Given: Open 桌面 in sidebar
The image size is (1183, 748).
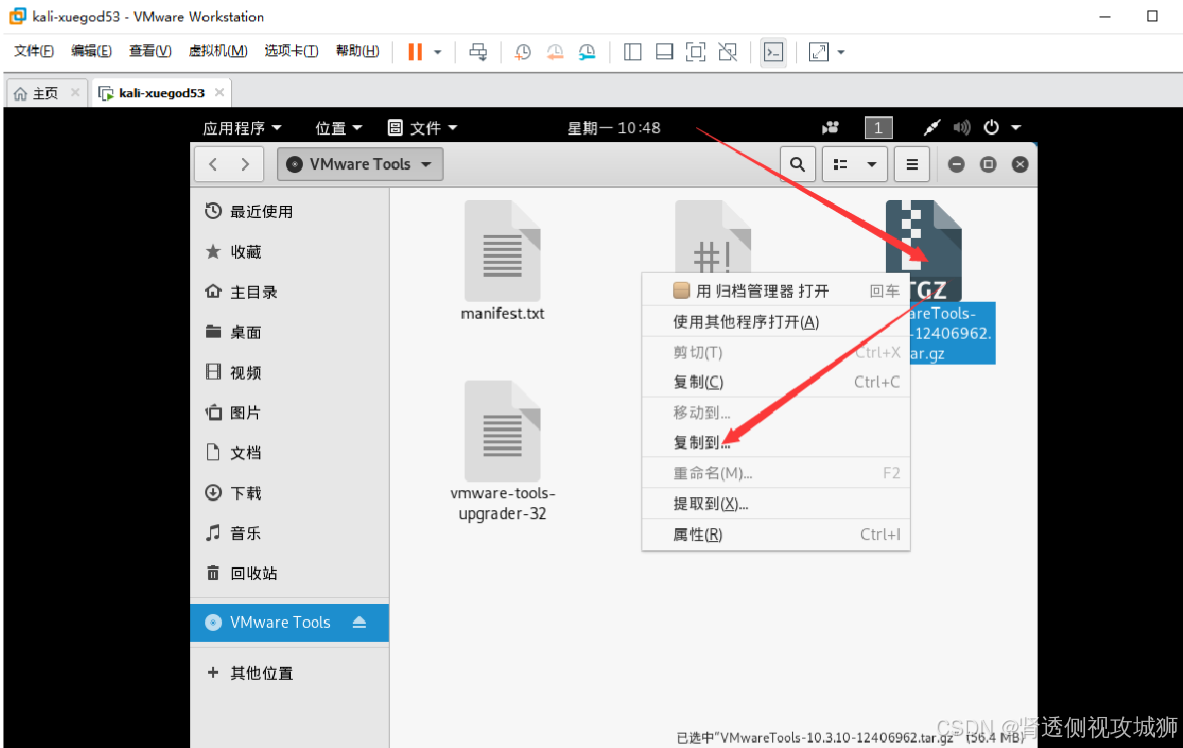Looking at the screenshot, I should coord(290,332).
